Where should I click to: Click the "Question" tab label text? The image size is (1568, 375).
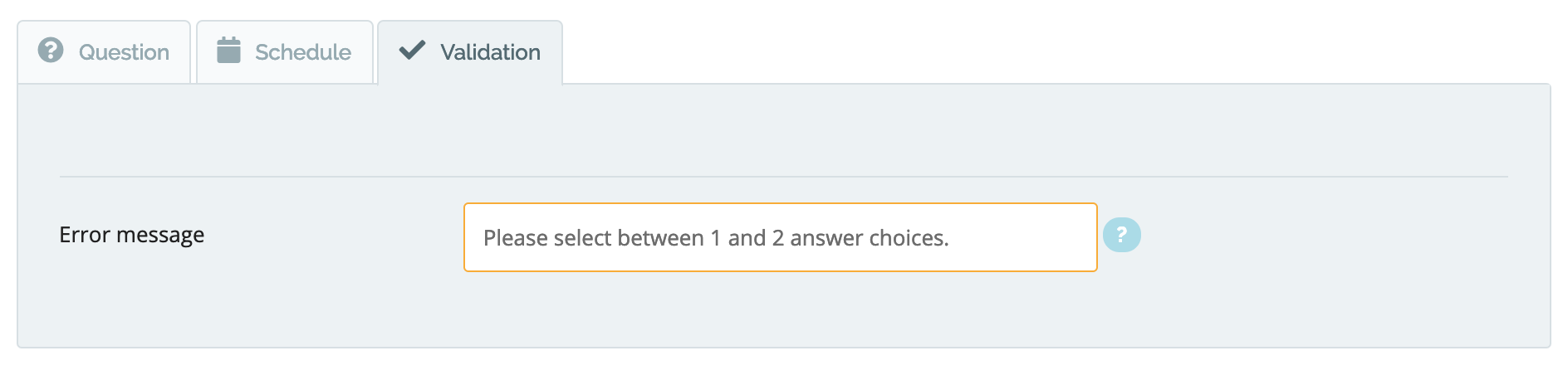click(124, 52)
